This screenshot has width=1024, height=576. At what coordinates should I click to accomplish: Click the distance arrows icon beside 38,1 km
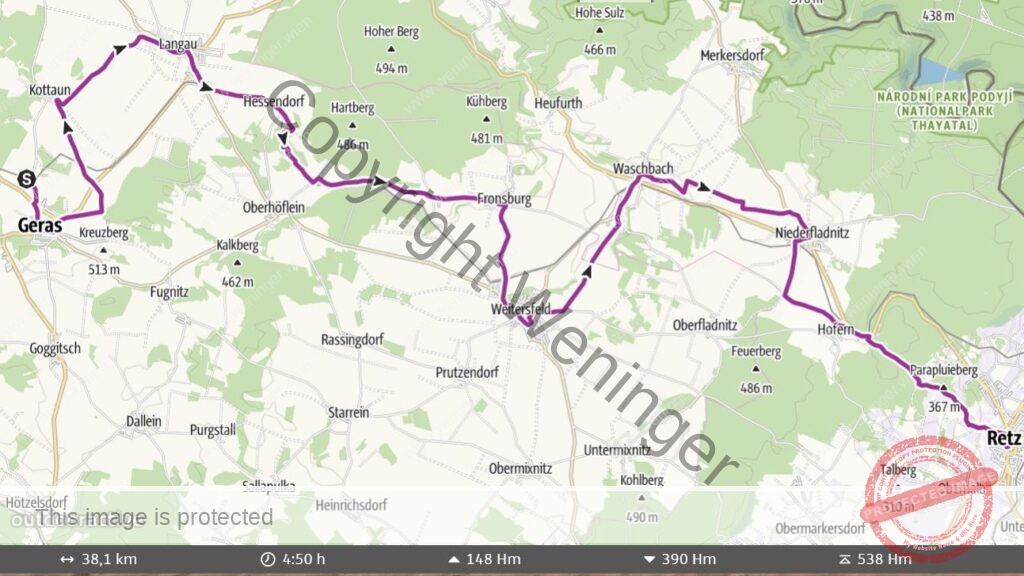click(67, 560)
